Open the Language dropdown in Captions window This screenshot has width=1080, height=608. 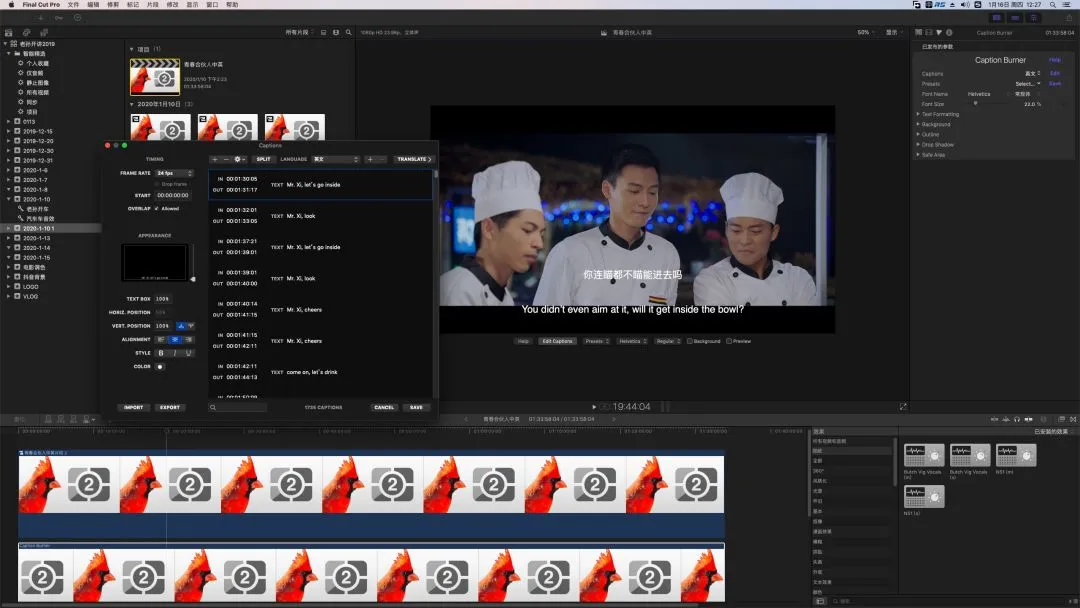tap(336, 159)
